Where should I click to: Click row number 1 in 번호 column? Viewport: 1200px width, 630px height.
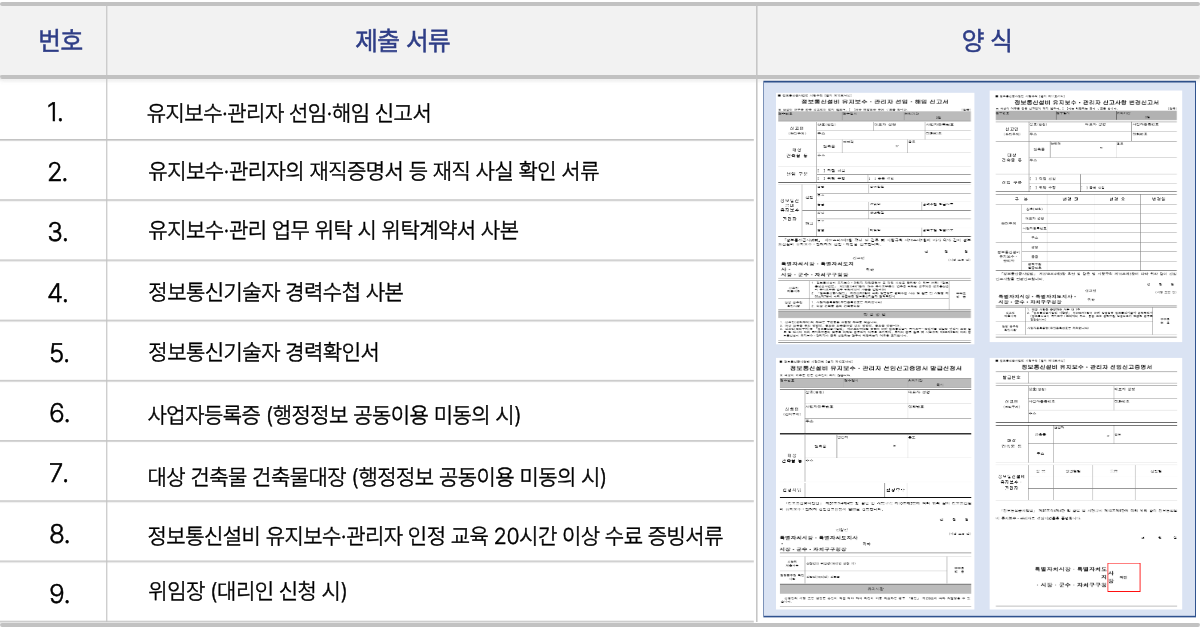(x=56, y=113)
